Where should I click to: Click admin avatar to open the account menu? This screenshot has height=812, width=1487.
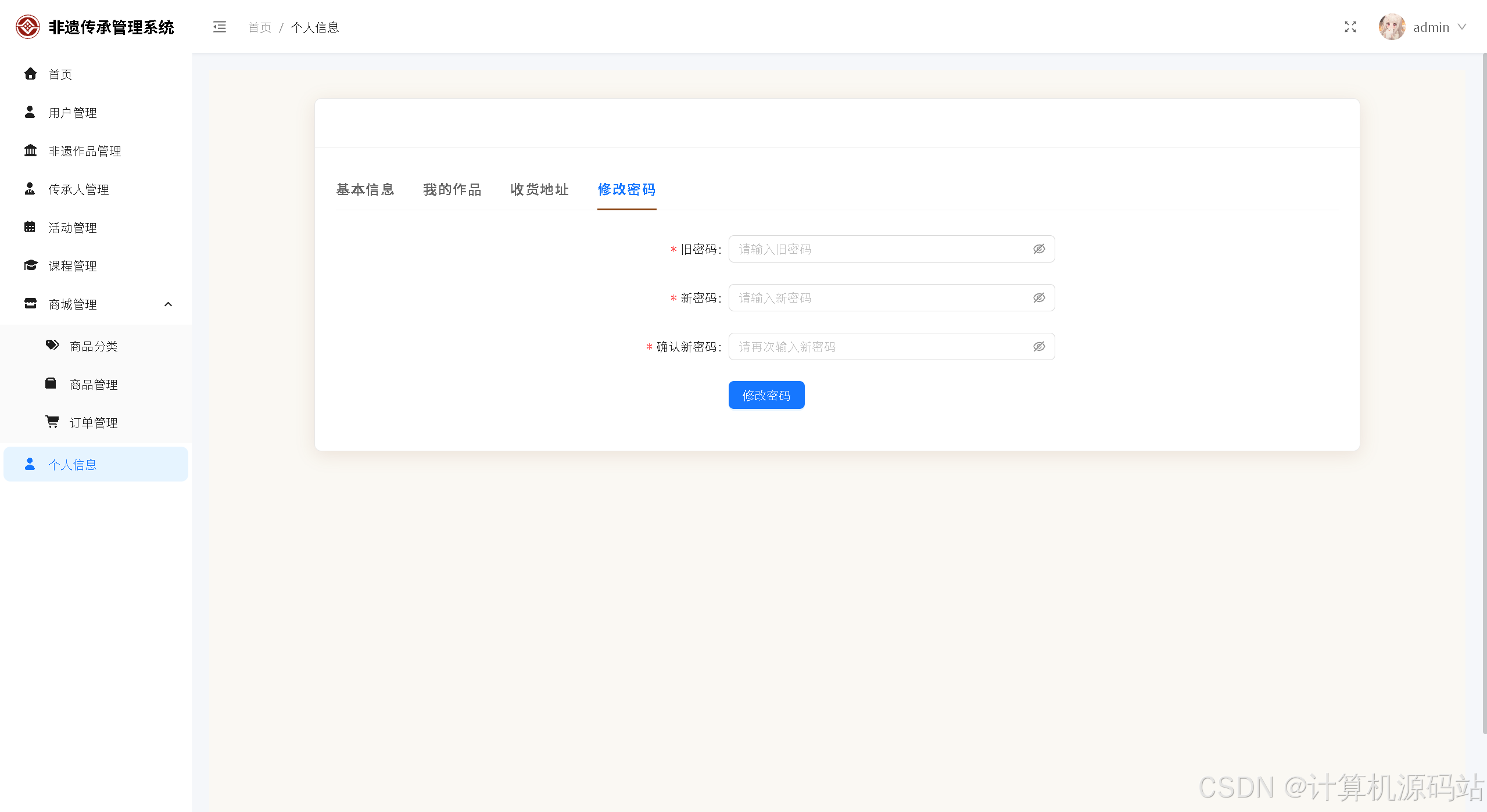click(x=1392, y=27)
